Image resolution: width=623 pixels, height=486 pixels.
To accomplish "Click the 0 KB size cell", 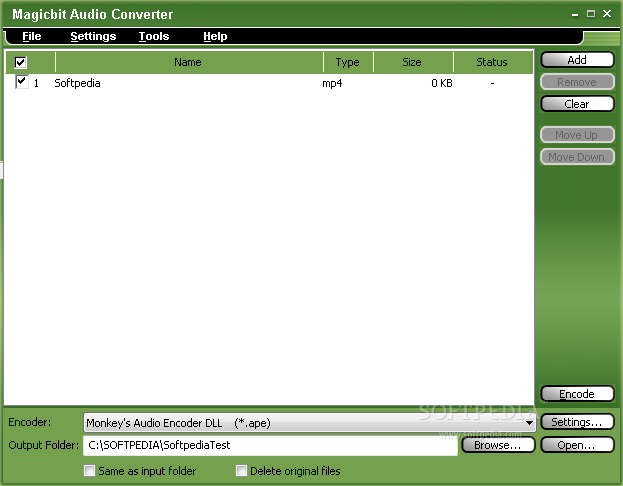I will (442, 83).
